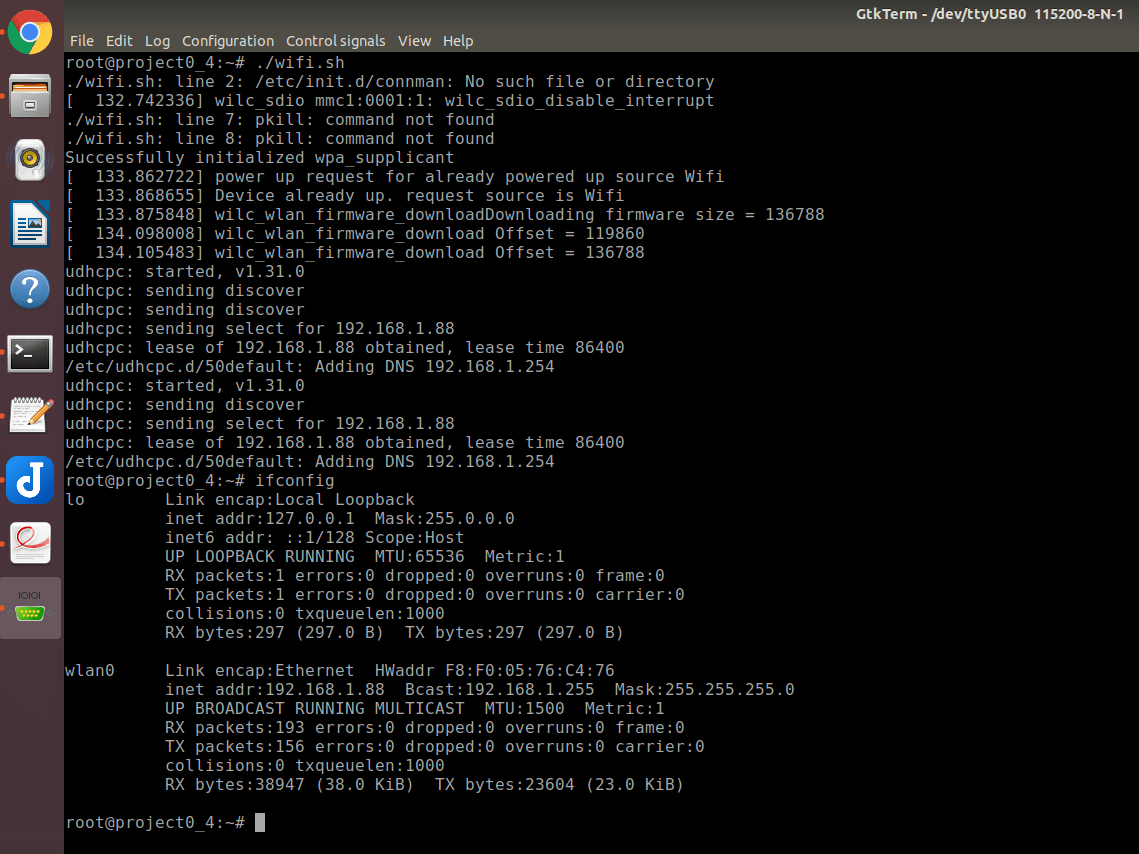The width and height of the screenshot is (1139, 854).
Task: Open the Files manager dock icon
Action: click(x=30, y=96)
